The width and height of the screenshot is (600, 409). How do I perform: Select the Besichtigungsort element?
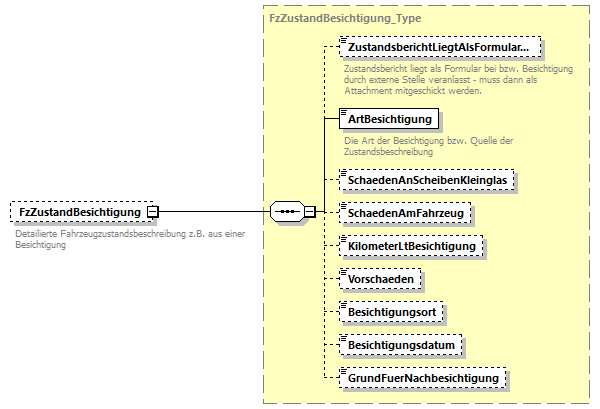pyautogui.click(x=390, y=312)
